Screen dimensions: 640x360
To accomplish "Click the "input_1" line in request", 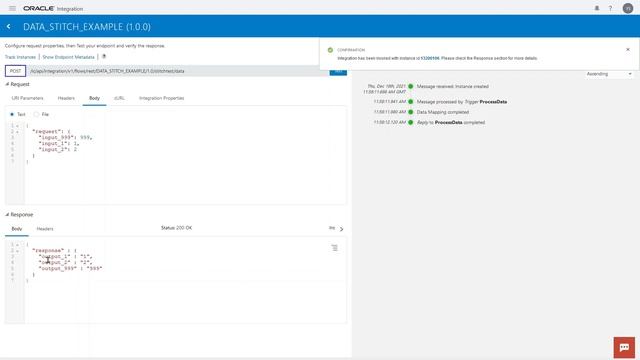I will (x=59, y=144).
